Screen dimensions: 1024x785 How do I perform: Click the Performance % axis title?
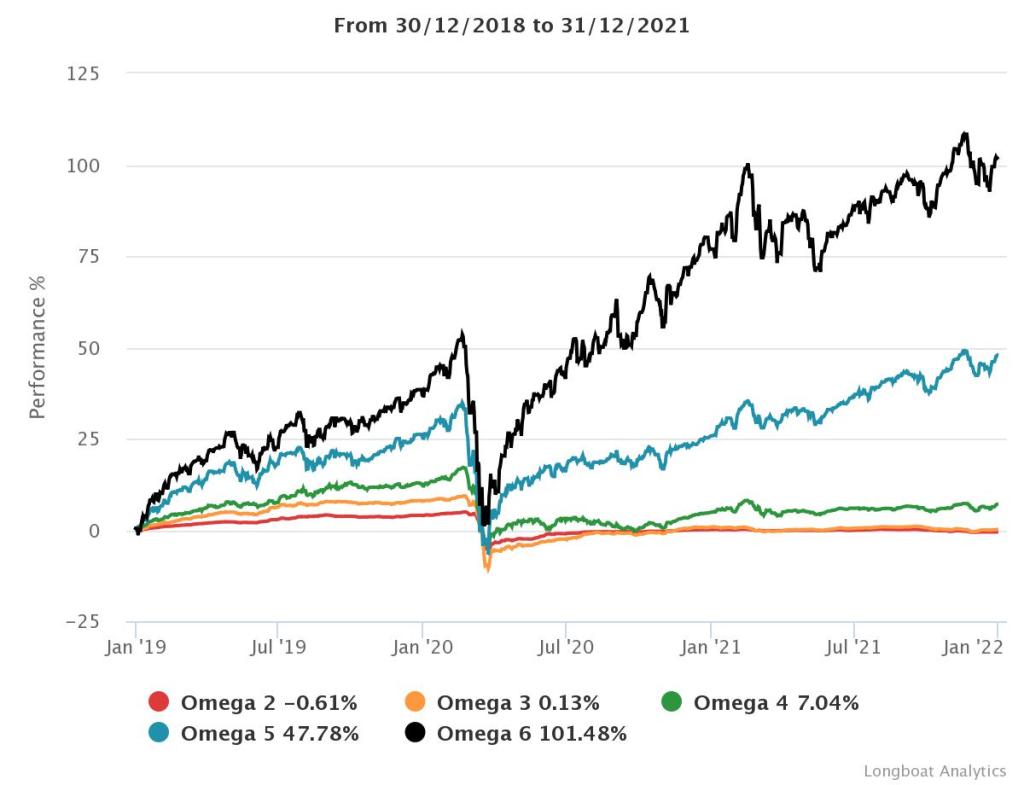pyautogui.click(x=37, y=349)
